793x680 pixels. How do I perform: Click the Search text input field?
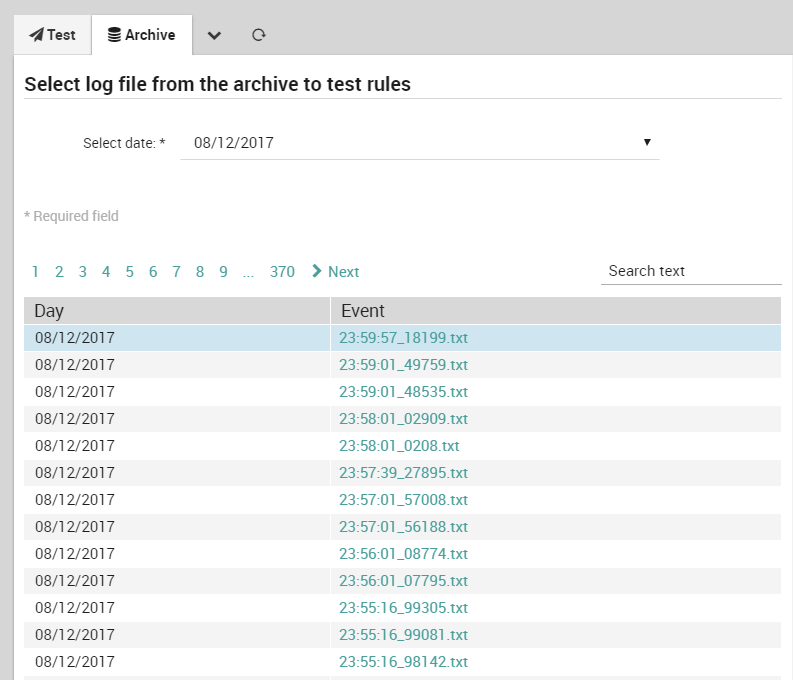691,271
